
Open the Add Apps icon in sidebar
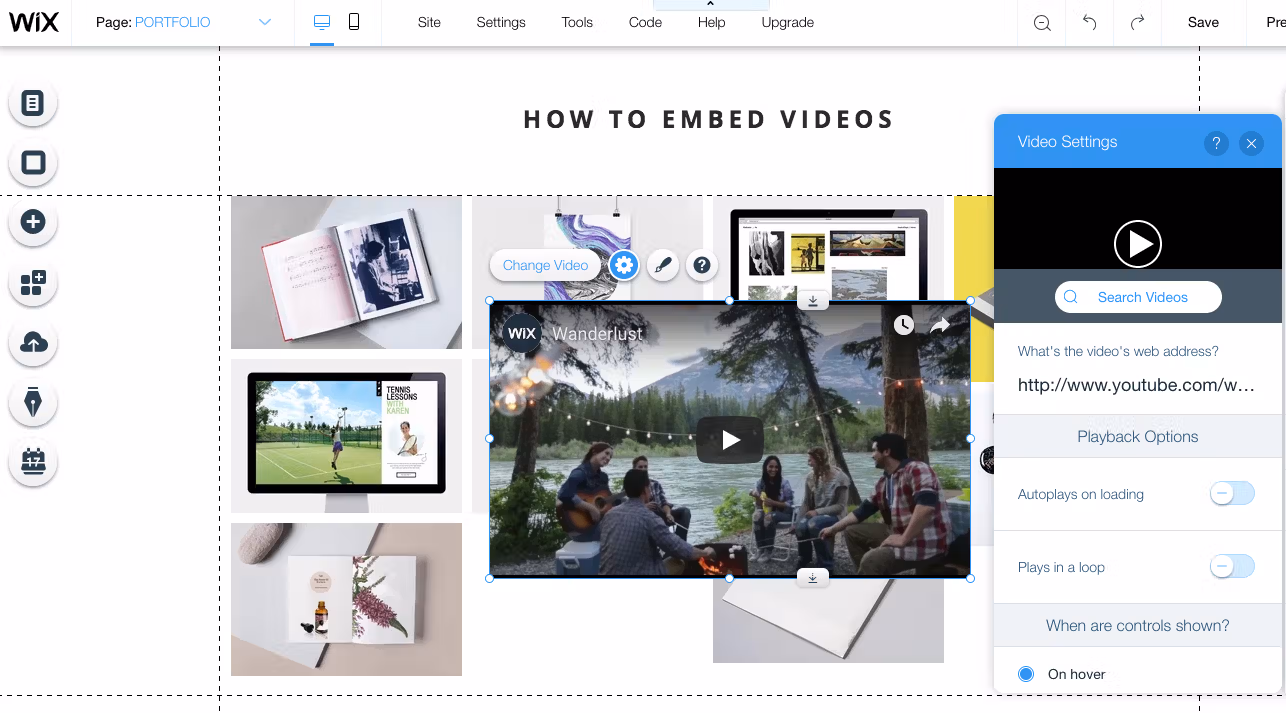click(x=33, y=283)
